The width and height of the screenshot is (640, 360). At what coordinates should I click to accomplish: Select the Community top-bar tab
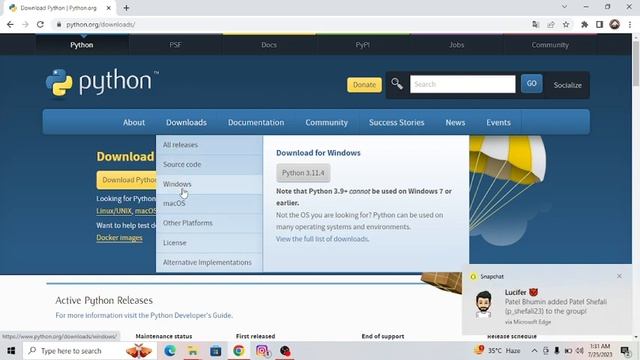(550, 45)
